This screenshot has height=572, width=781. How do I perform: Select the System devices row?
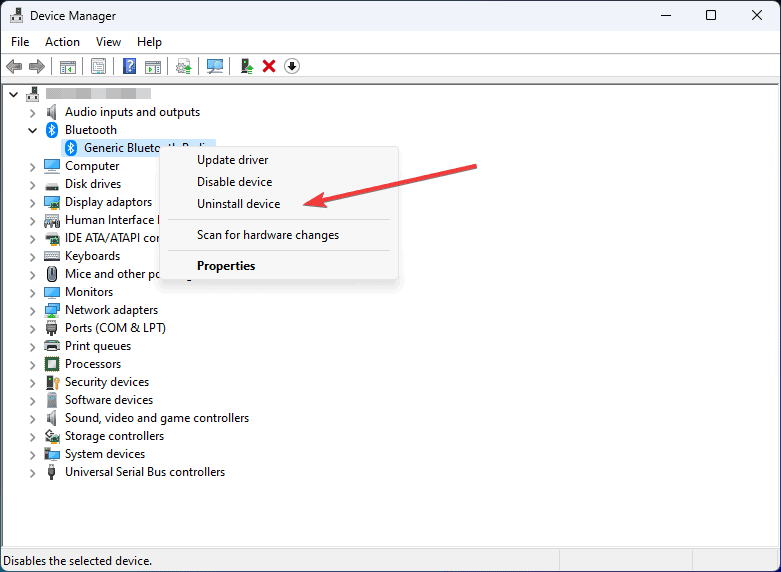105,454
